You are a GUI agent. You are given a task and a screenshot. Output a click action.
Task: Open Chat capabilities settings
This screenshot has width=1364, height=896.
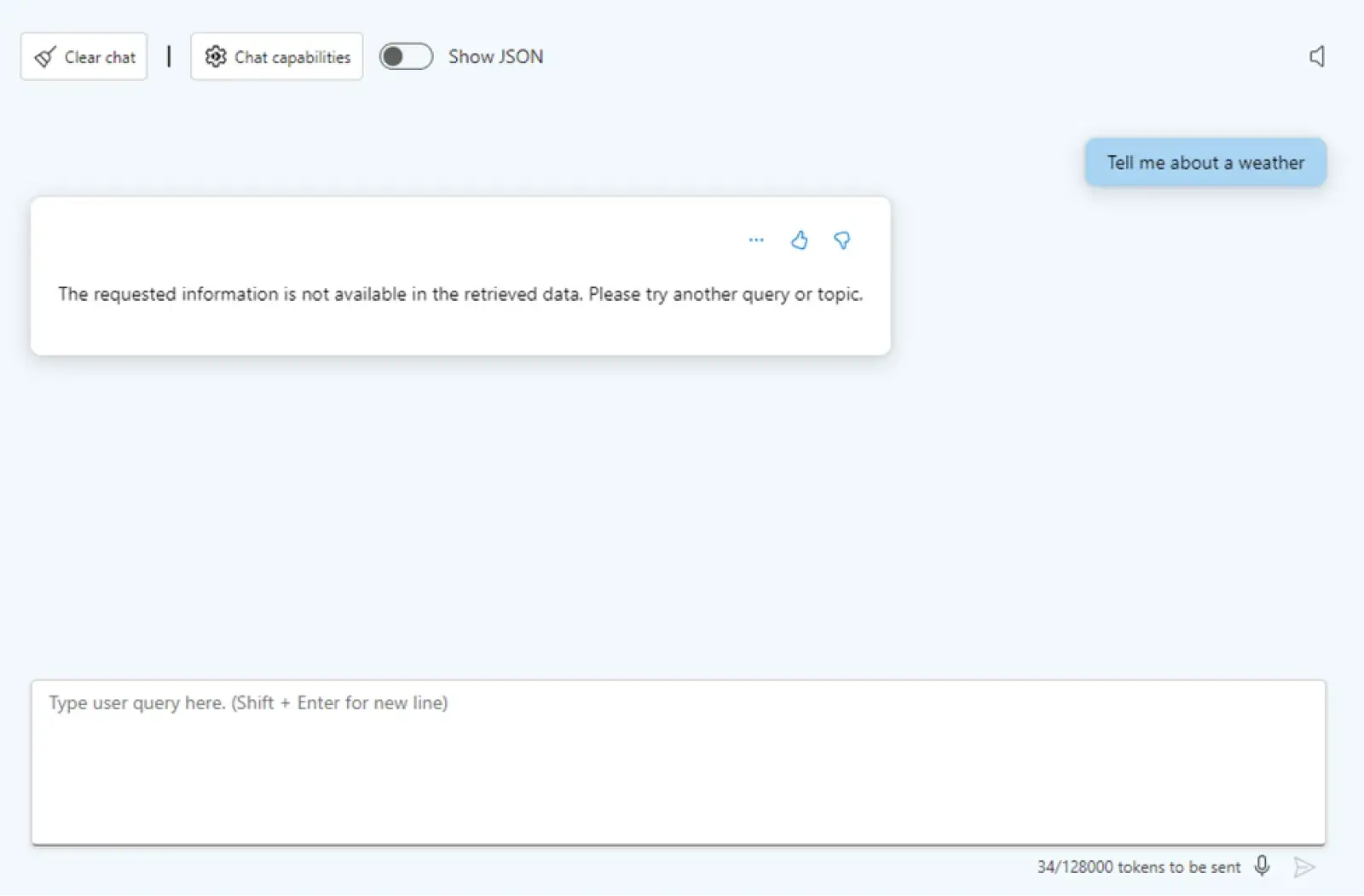277,57
